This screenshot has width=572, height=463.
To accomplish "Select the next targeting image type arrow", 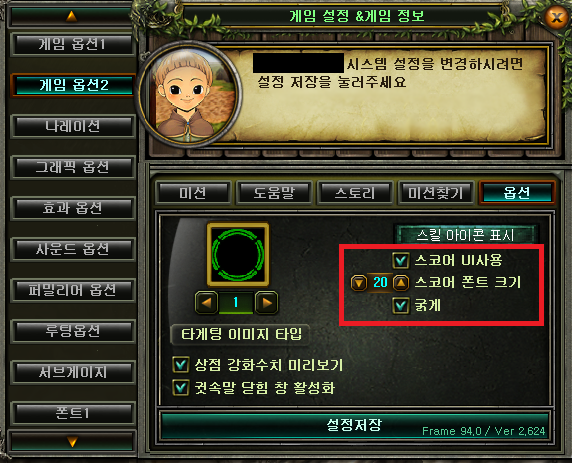I will coord(266,302).
